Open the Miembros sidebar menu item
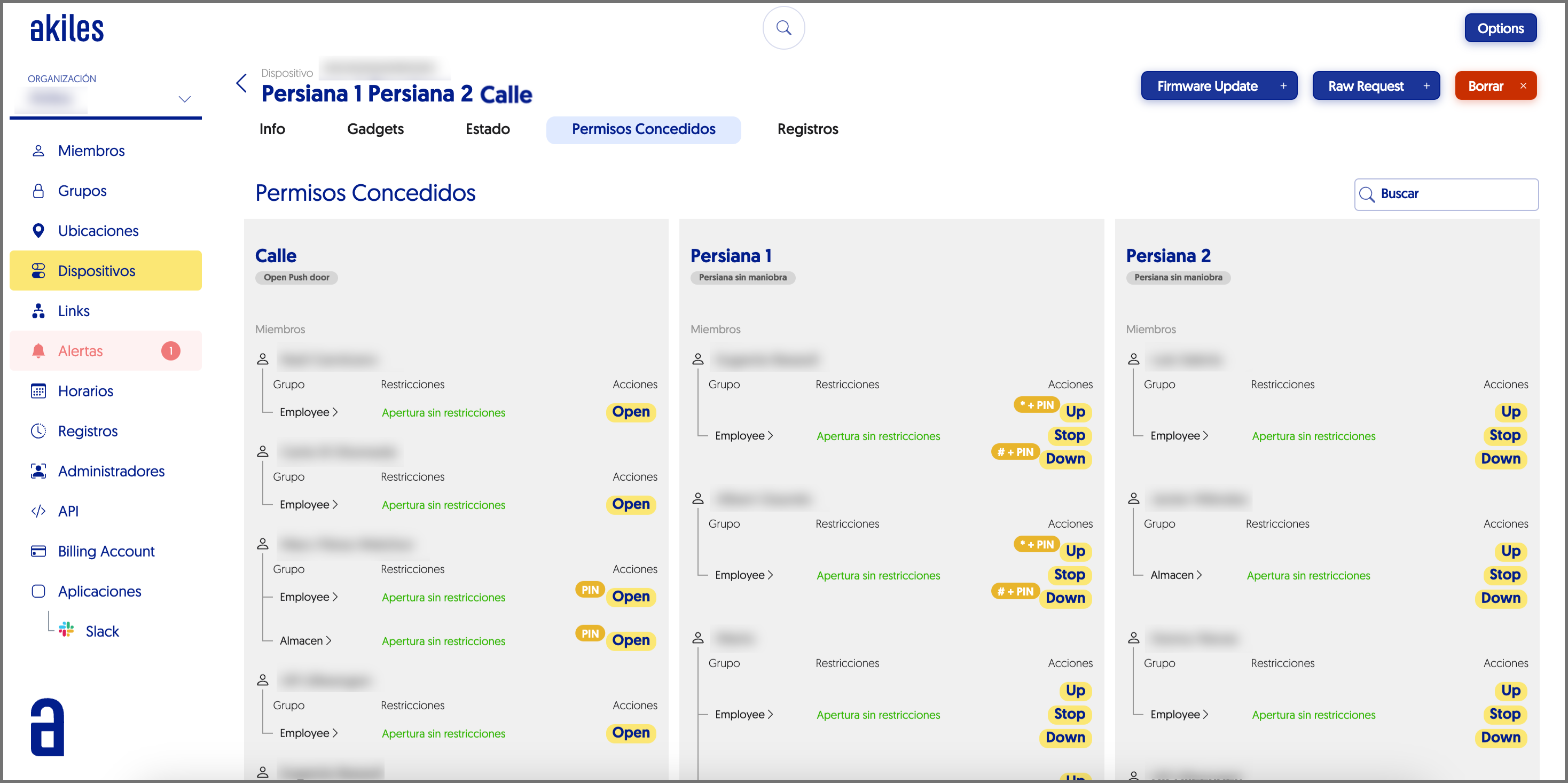This screenshot has height=783, width=1568. tap(91, 151)
